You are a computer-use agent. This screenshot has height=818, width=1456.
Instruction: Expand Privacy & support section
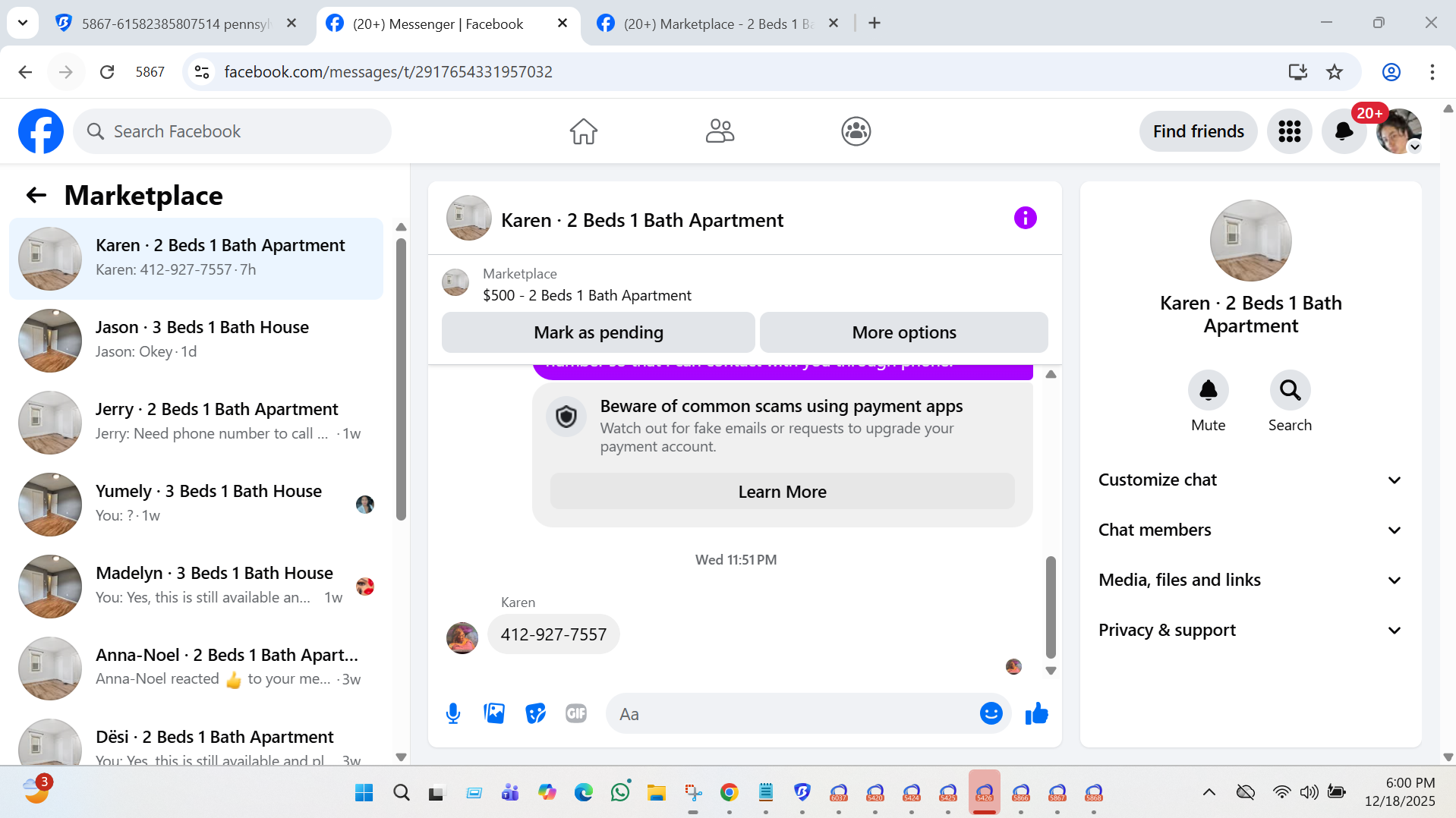coord(1250,631)
